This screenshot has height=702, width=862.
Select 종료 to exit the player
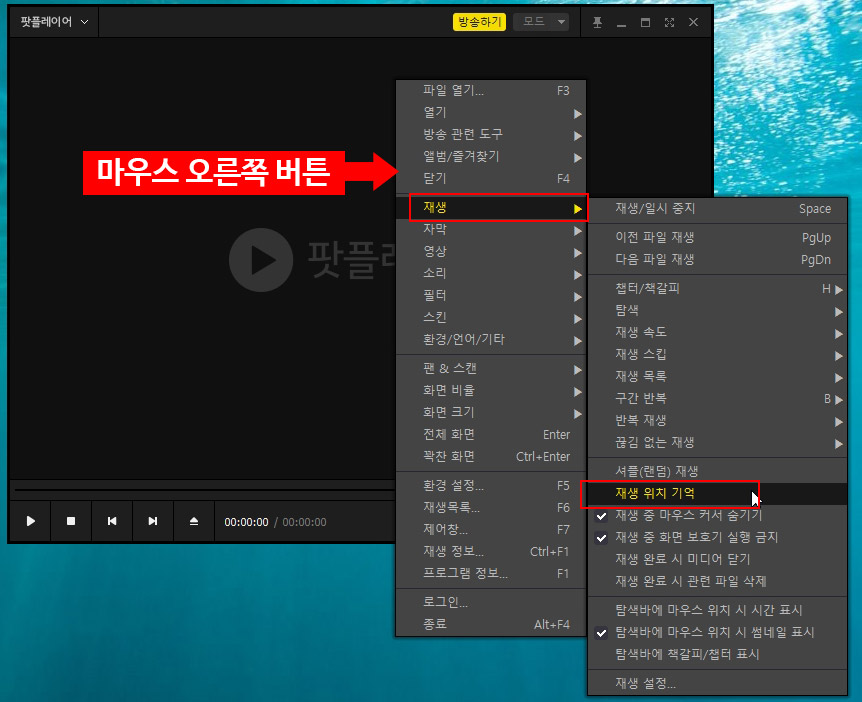point(491,624)
